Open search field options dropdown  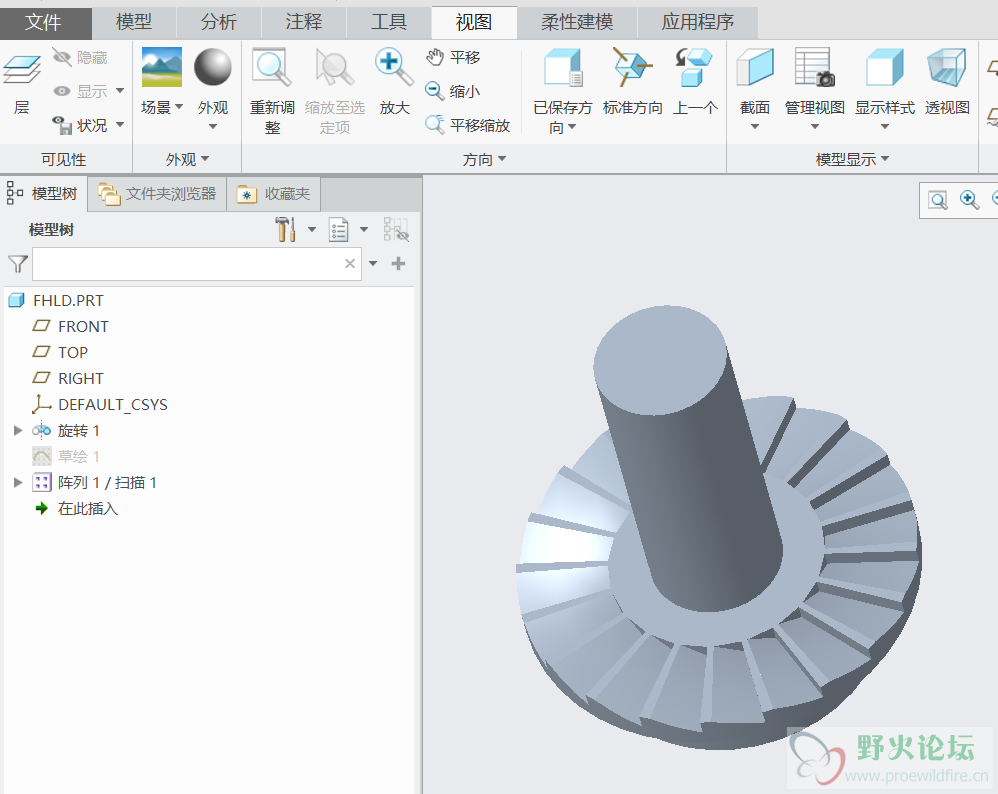click(373, 264)
